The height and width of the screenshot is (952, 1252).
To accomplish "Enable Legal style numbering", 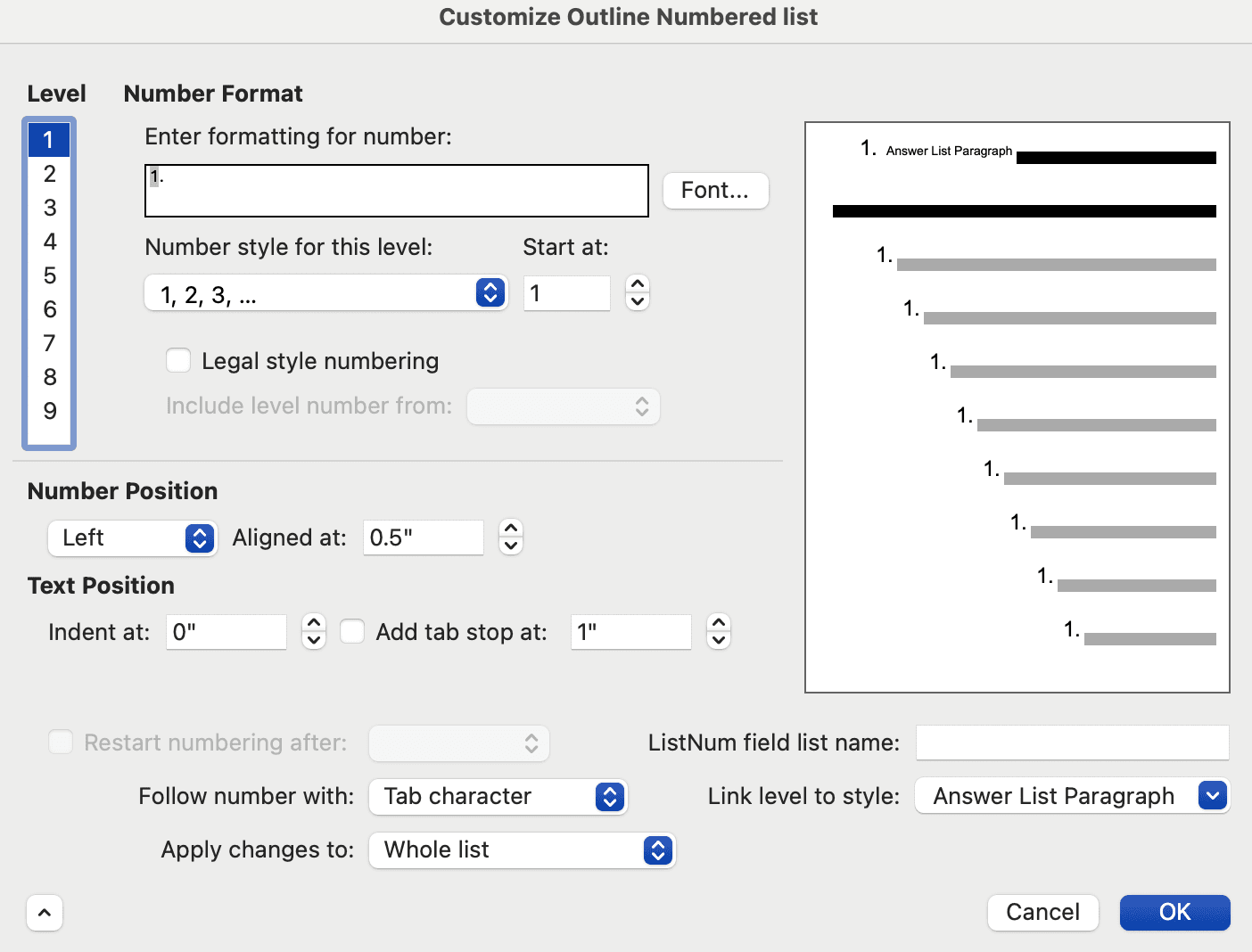I will (x=178, y=360).
